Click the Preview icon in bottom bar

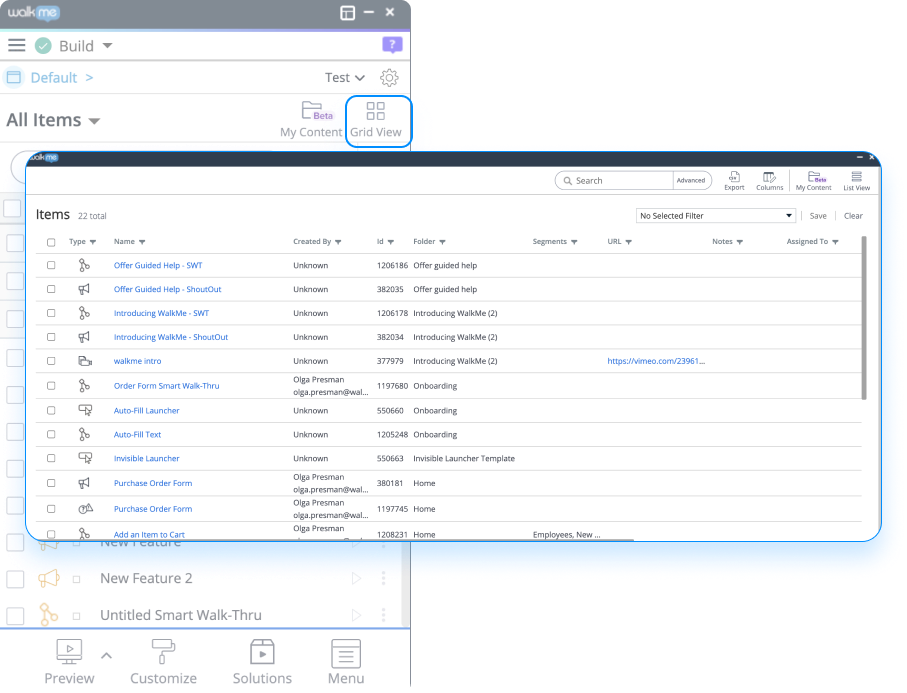[x=69, y=651]
